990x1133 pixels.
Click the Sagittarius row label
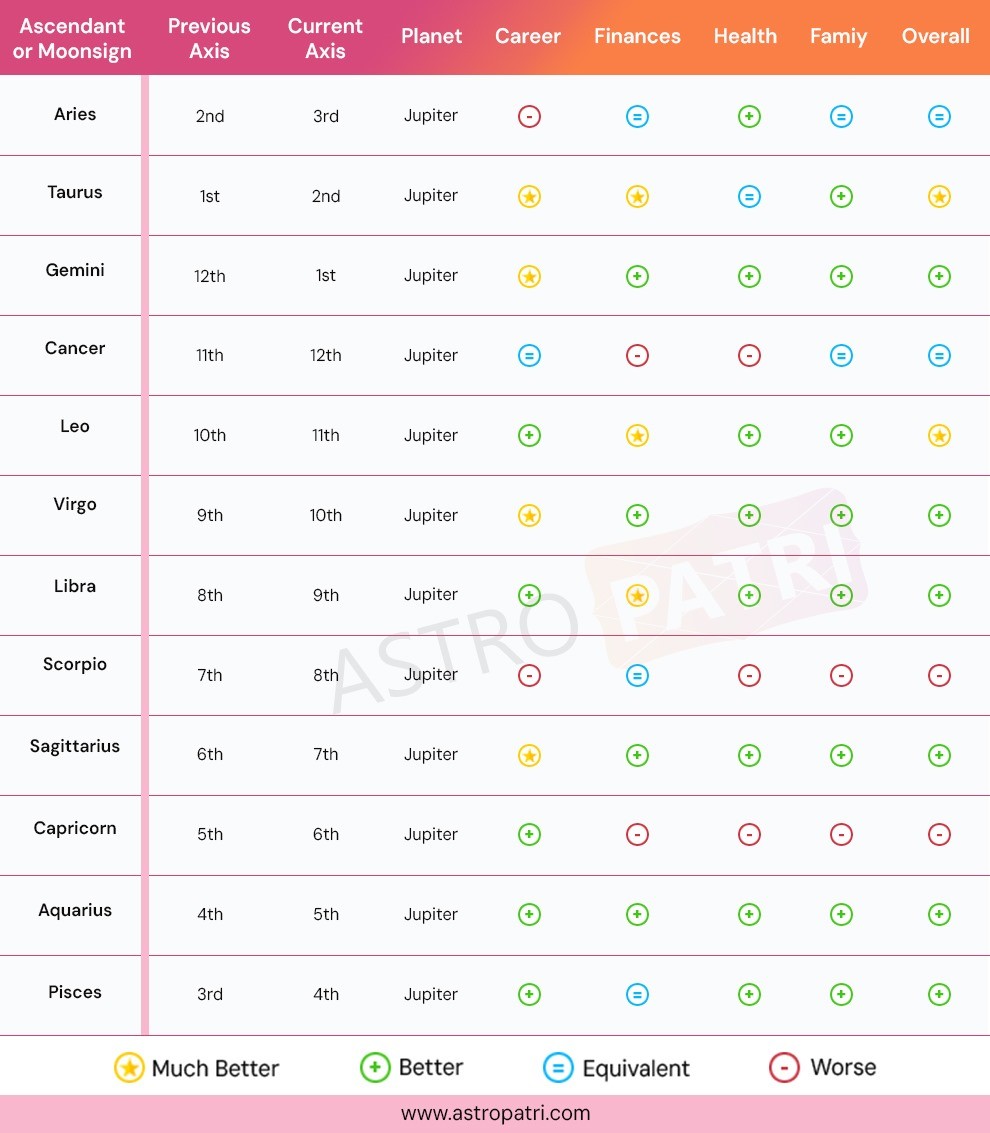point(74,746)
